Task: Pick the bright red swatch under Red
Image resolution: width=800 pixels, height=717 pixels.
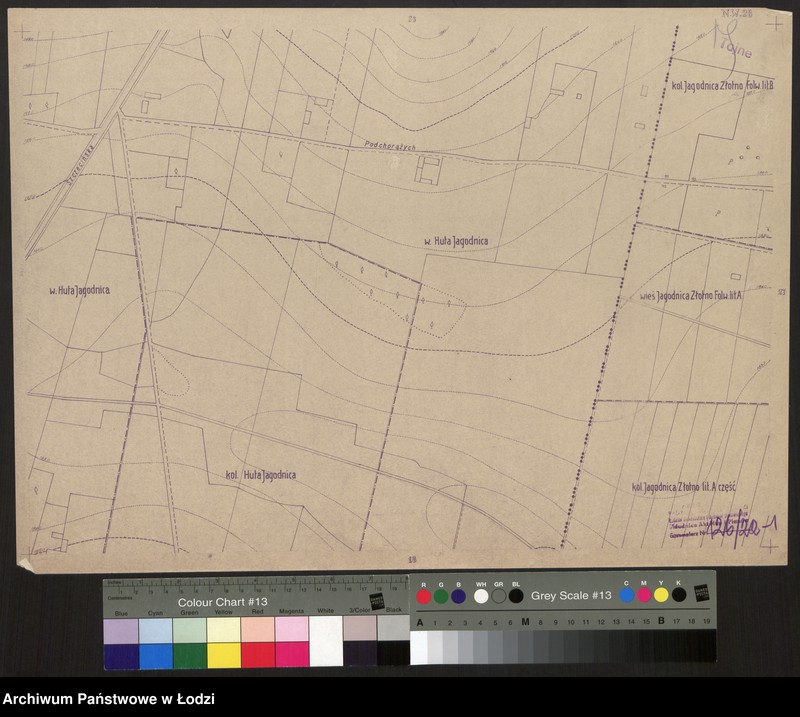Action: (x=257, y=655)
